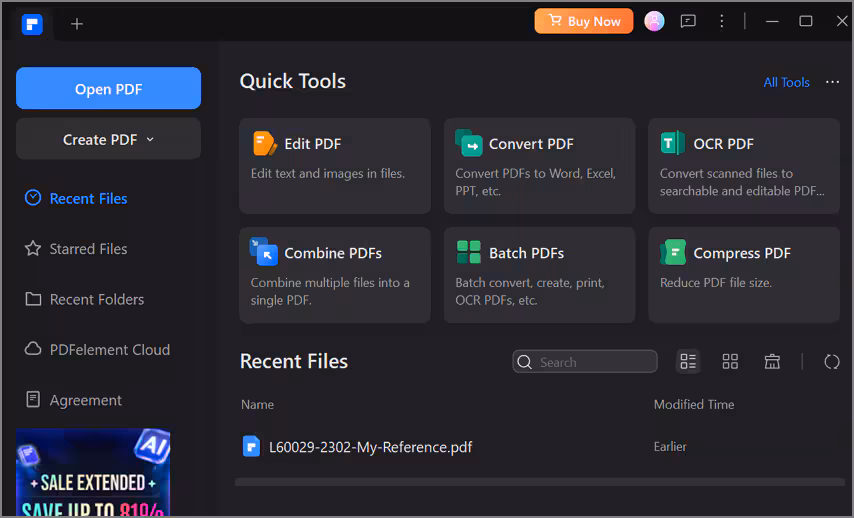The image size is (854, 518).
Task: Click the Recent Files search field
Action: pyautogui.click(x=585, y=362)
